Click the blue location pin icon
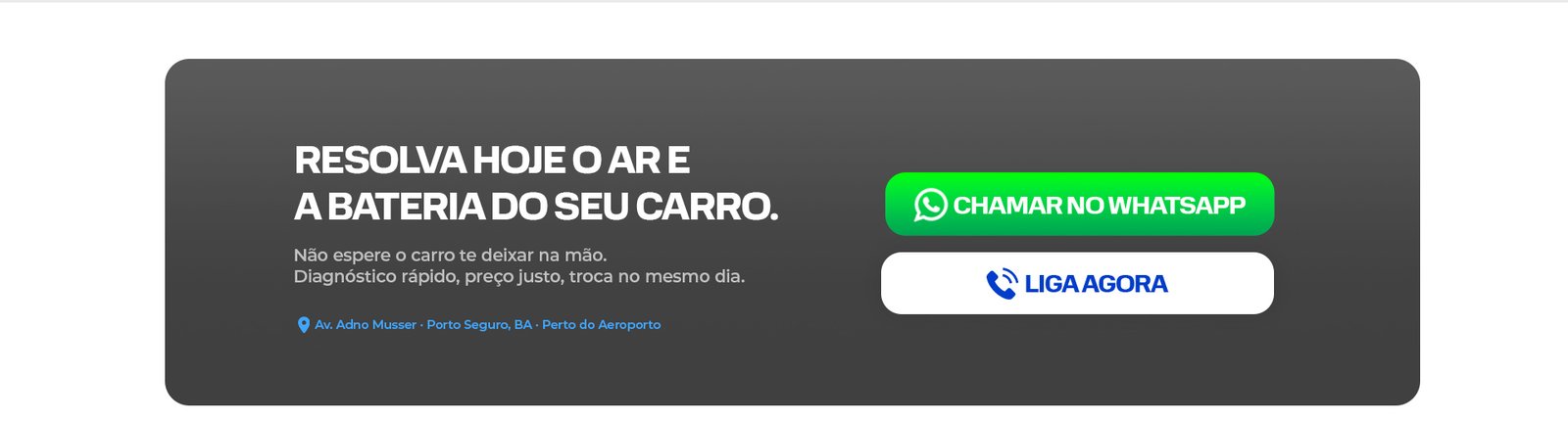This screenshot has height=422, width=1568. (x=304, y=325)
